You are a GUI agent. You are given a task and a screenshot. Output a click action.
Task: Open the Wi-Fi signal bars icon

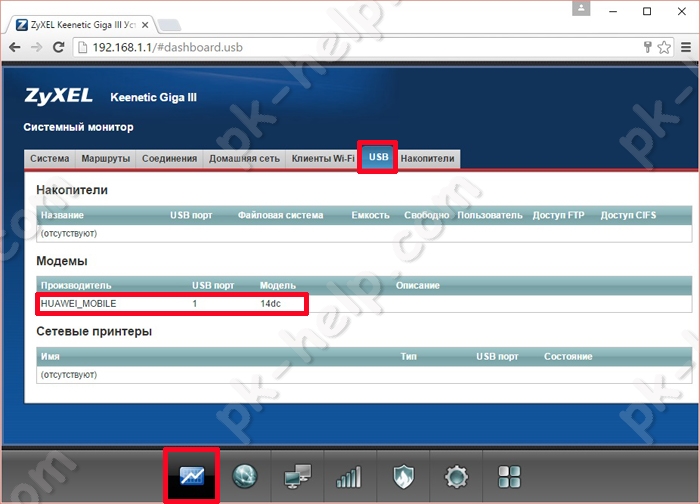[349, 477]
